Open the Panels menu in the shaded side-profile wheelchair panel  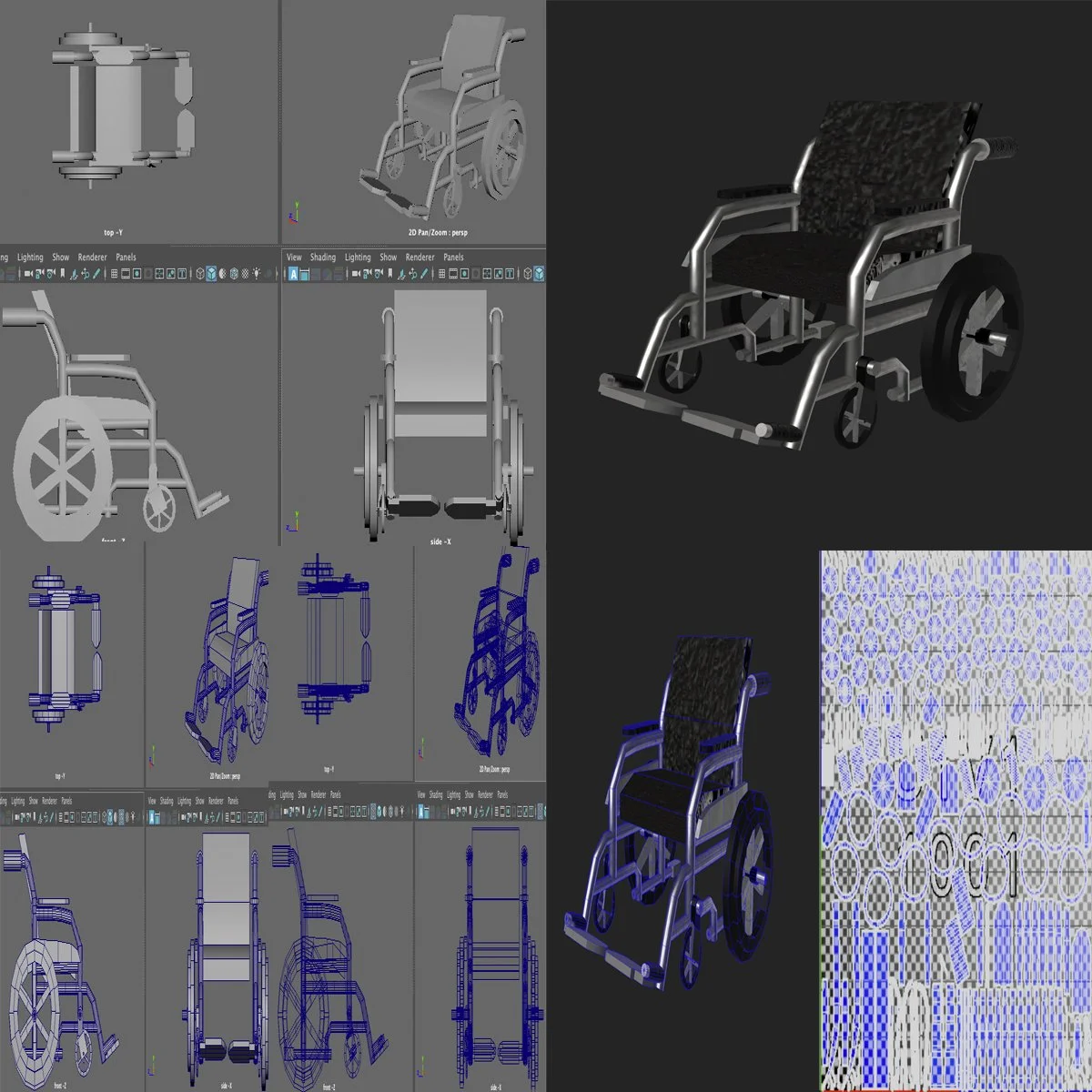(x=126, y=258)
